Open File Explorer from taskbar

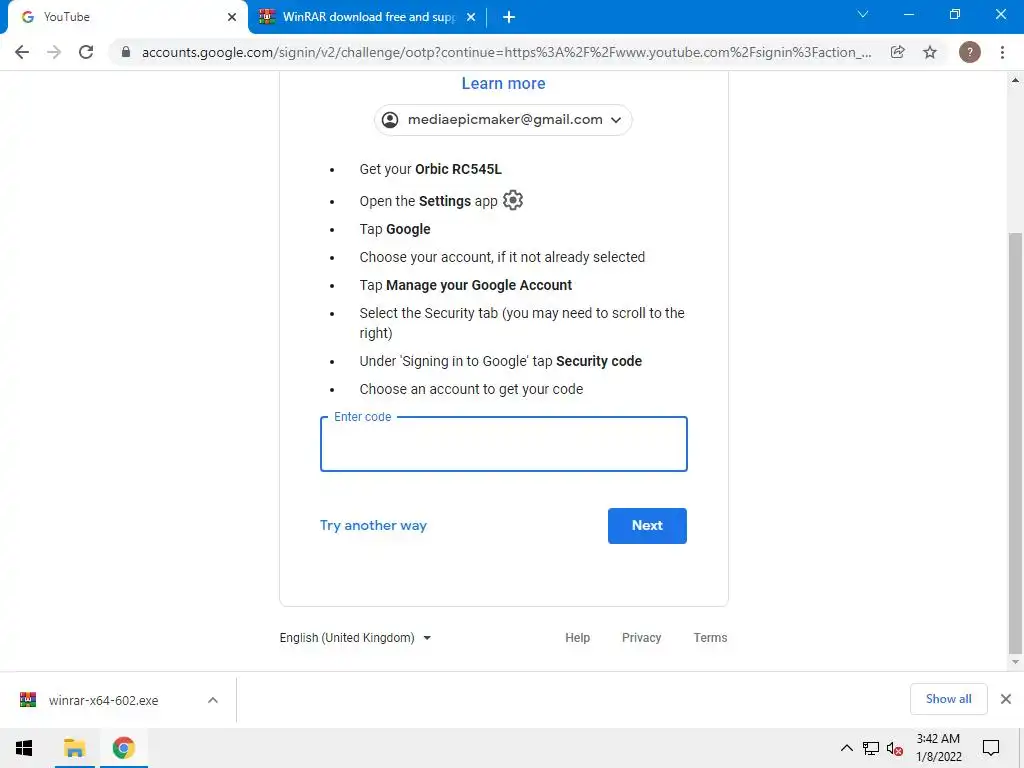click(74, 748)
